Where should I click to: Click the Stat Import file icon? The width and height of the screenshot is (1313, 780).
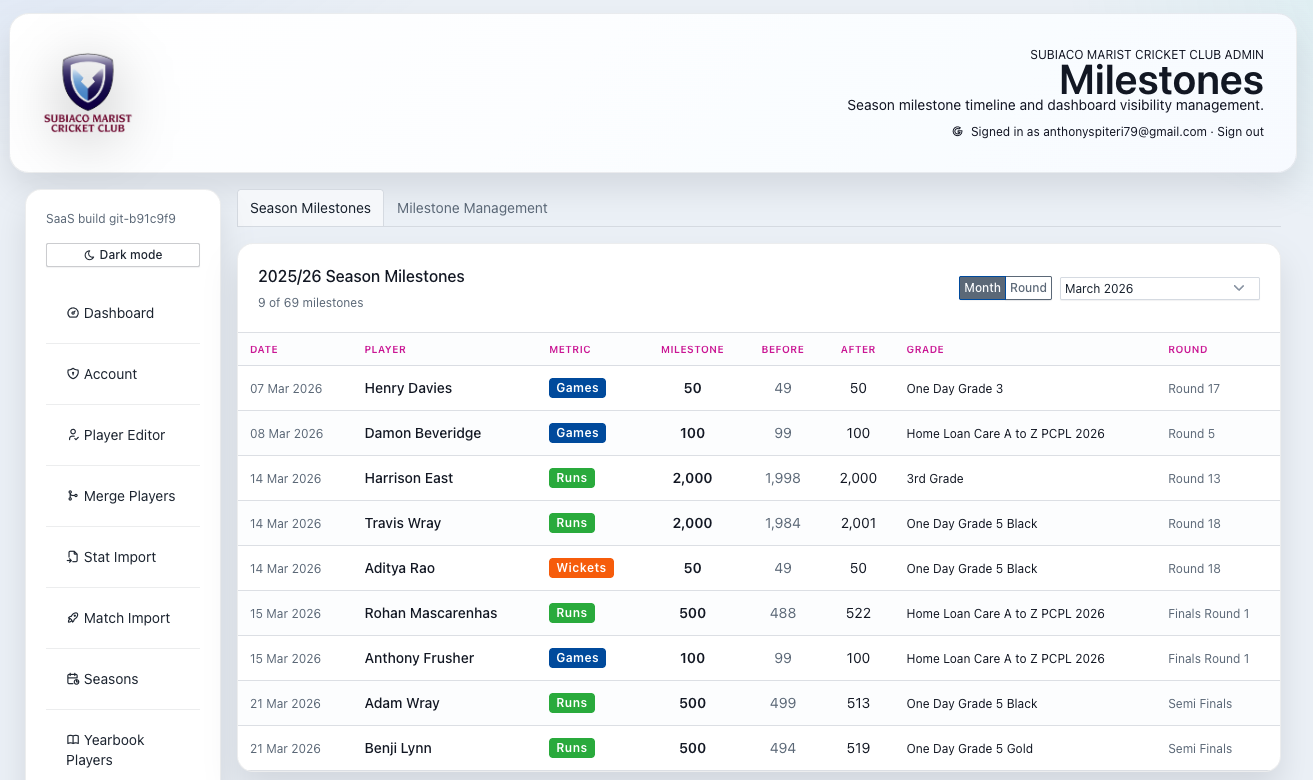(72, 557)
